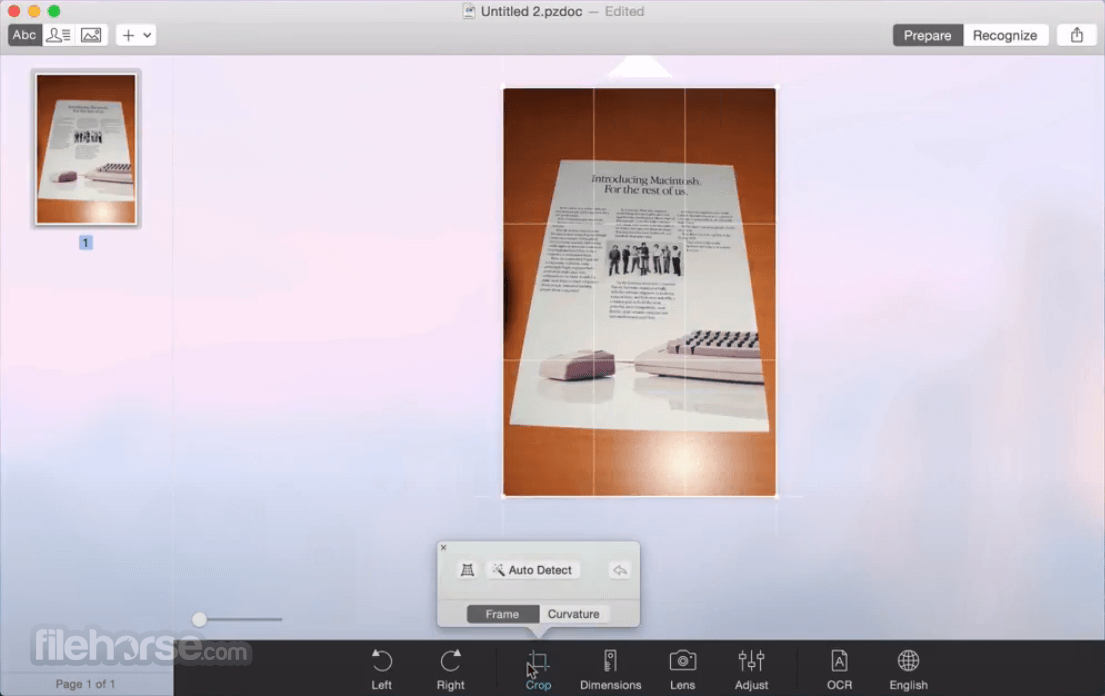Image resolution: width=1105 pixels, height=696 pixels.
Task: Select page 1 thumbnail in sidebar
Action: pos(86,149)
